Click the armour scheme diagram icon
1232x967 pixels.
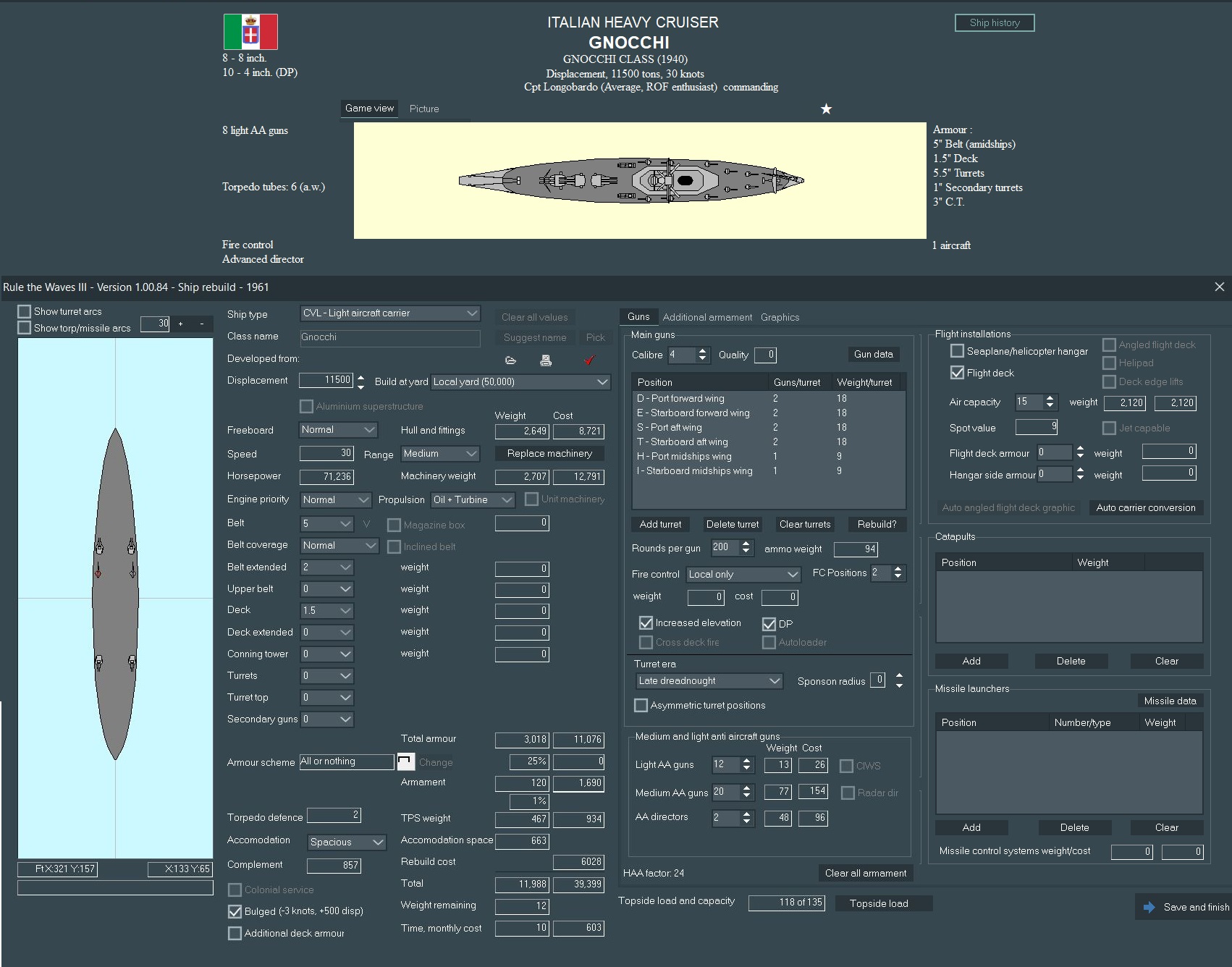click(406, 762)
